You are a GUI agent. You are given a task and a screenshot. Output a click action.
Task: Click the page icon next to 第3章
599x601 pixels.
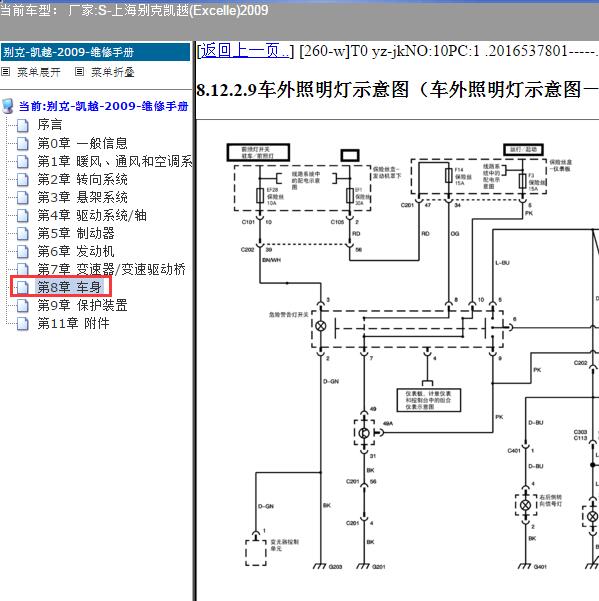tap(23, 197)
